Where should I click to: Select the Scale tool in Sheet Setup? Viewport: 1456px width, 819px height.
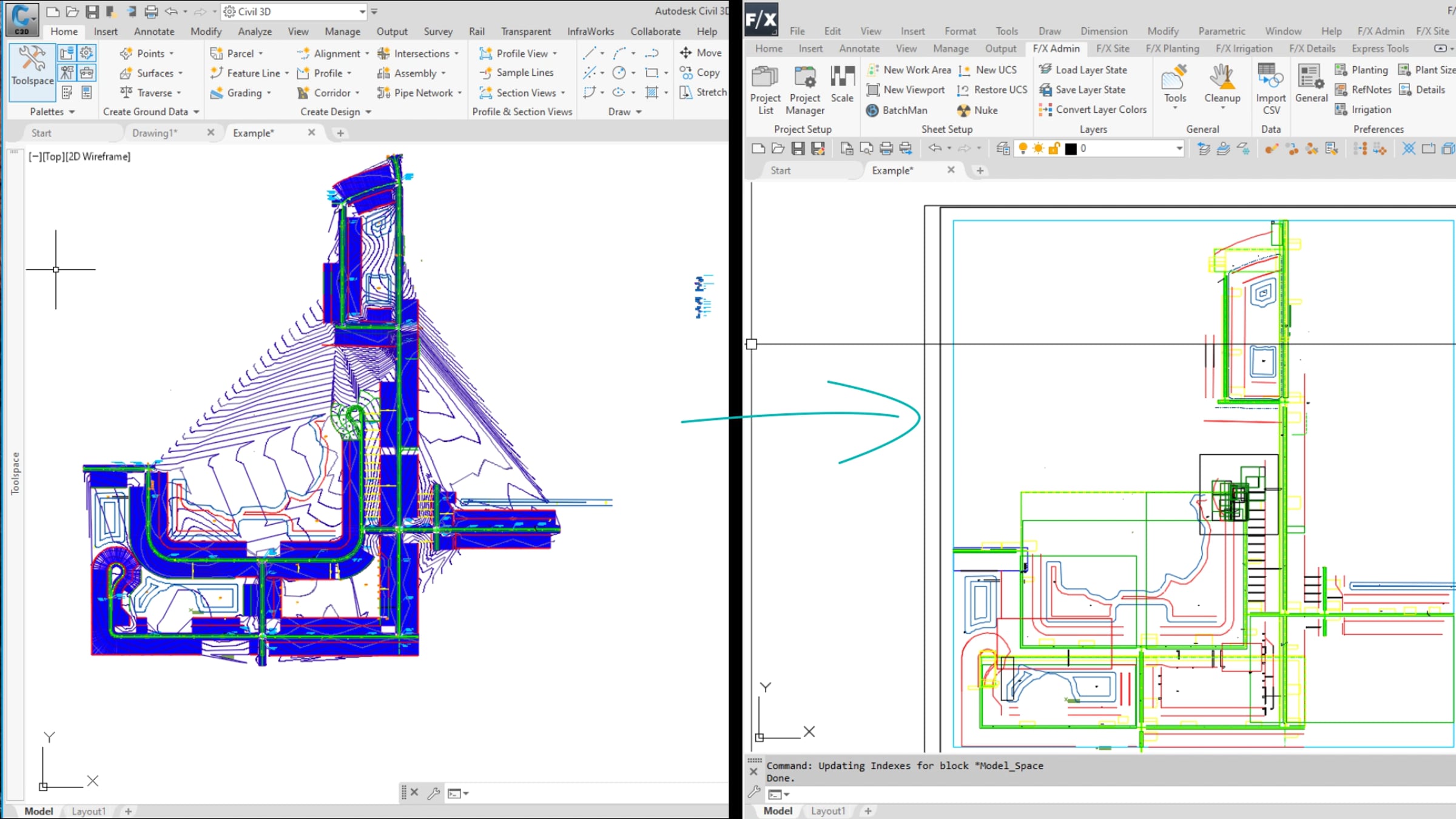[x=842, y=85]
